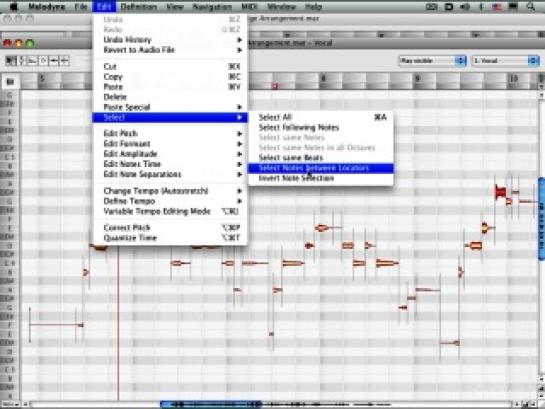545x409 pixels.
Task: Select the note separation tool icon
Action: click(64, 60)
